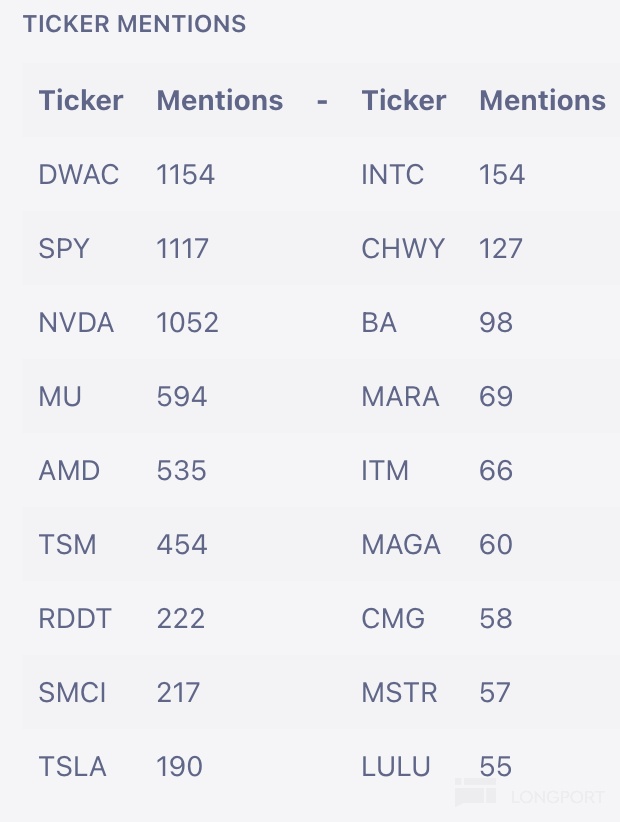Select the SPY ticker row

tap(64, 249)
